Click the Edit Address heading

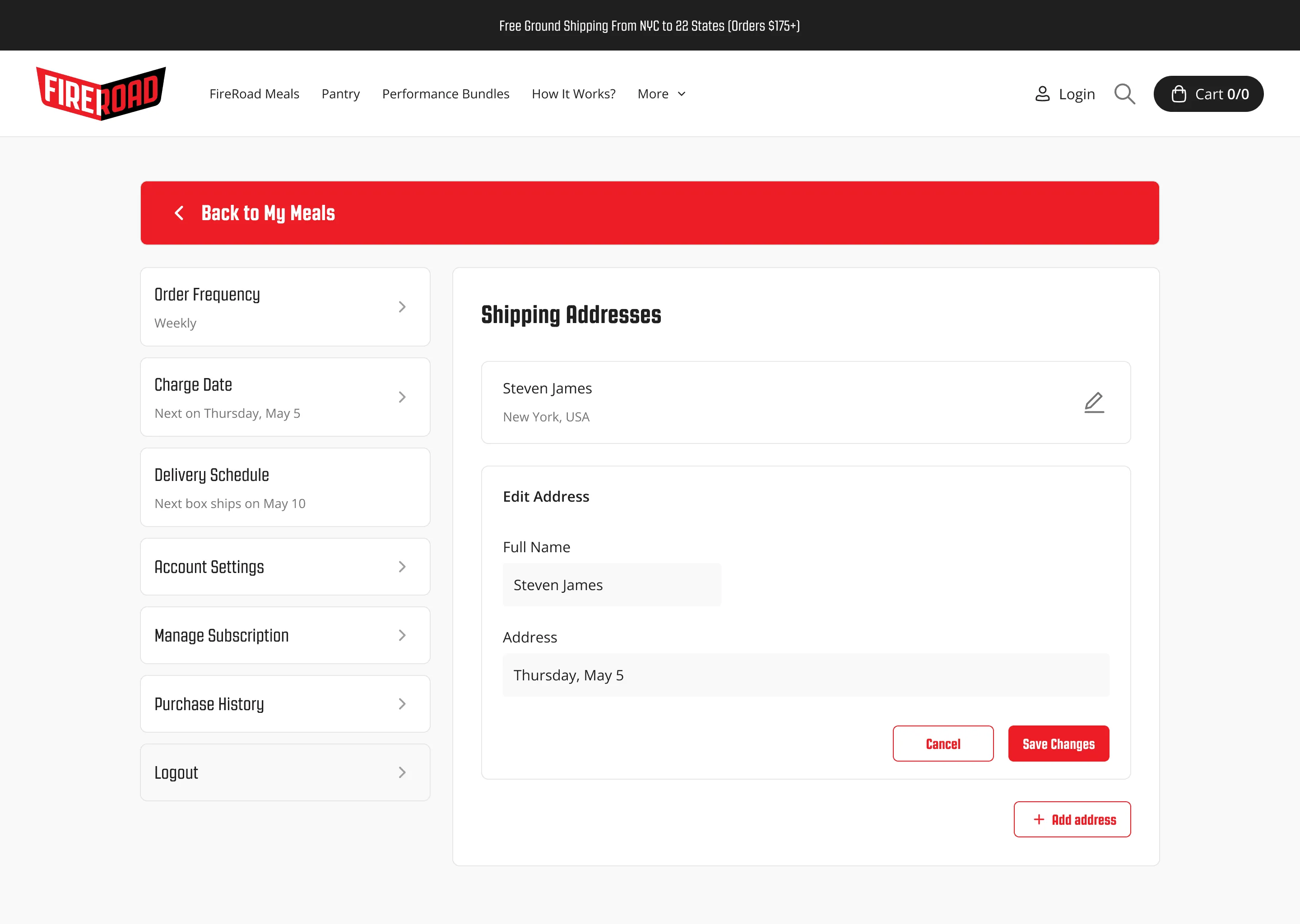click(x=546, y=497)
